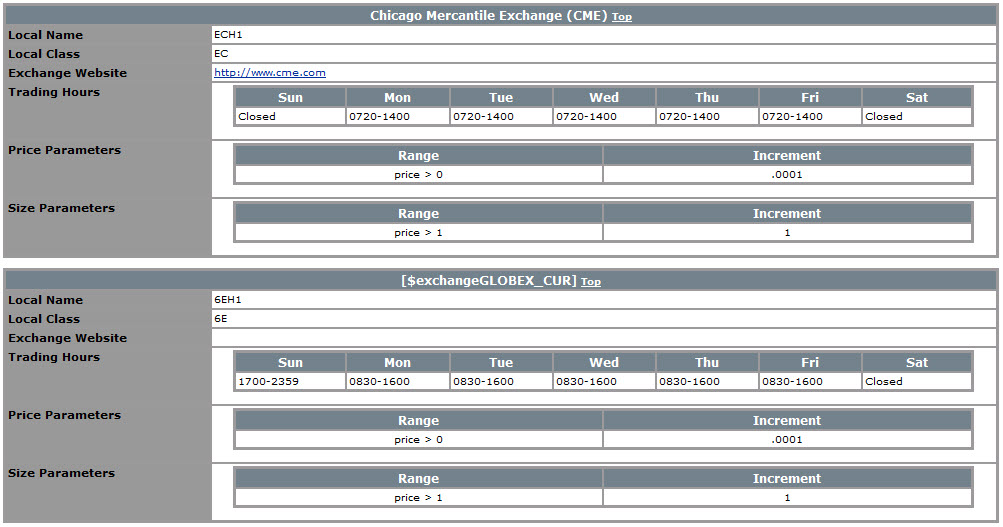Click the CME Local Name row label
1003x527 pixels.
click(x=45, y=35)
